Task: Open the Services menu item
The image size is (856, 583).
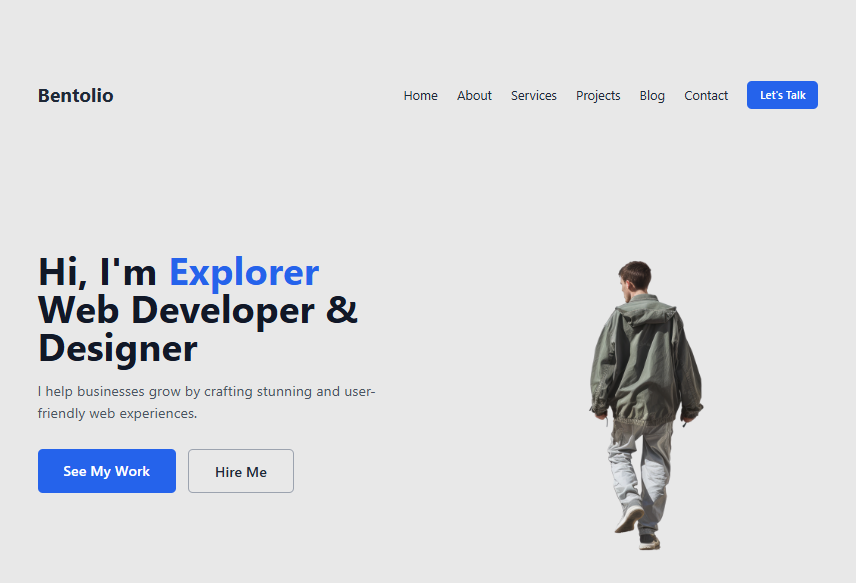Action: tap(533, 96)
